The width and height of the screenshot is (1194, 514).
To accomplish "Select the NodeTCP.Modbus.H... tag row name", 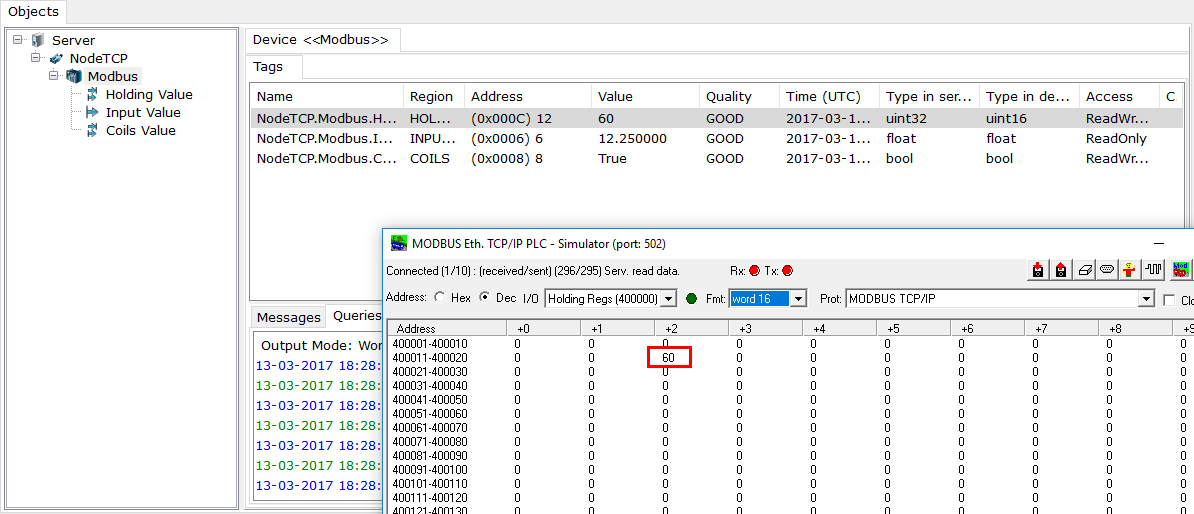I will [x=325, y=119].
